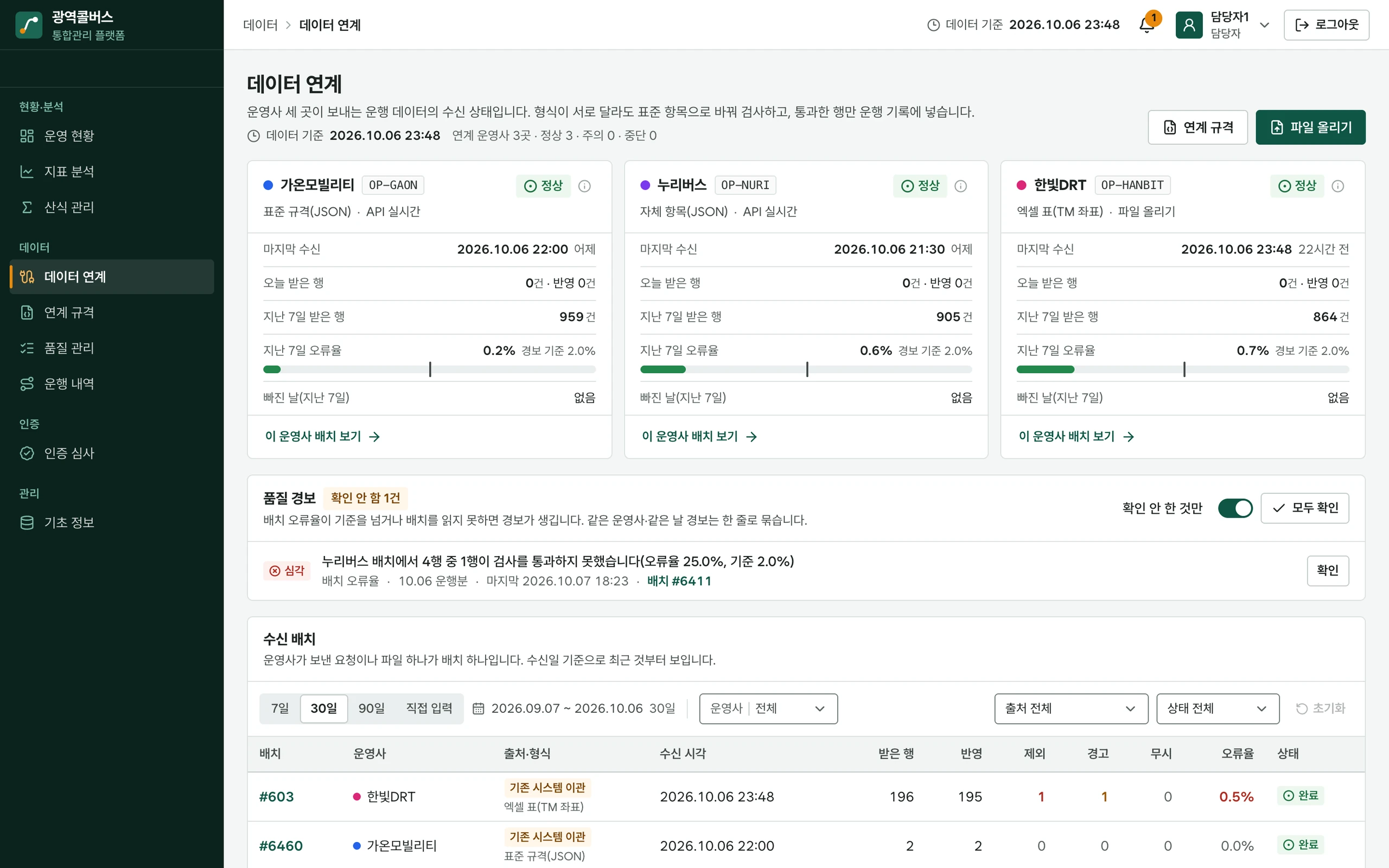The image size is (1389, 868).
Task: Toggle the 확인 안 한 것만 switch
Action: click(1235, 508)
